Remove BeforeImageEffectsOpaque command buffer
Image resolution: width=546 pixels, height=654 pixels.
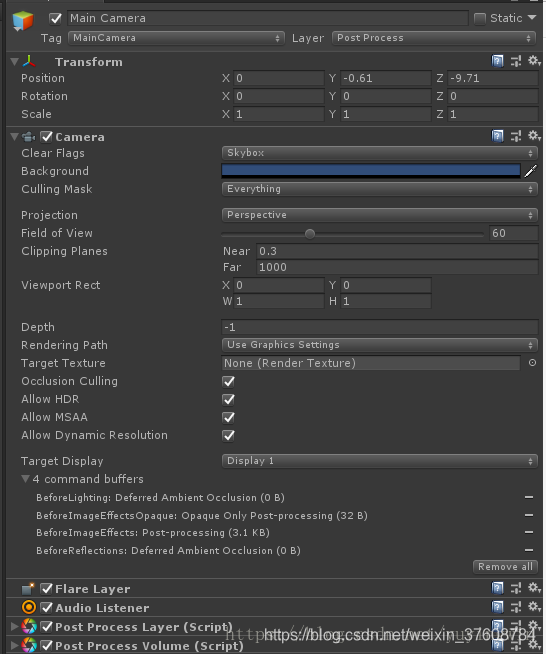[529, 515]
